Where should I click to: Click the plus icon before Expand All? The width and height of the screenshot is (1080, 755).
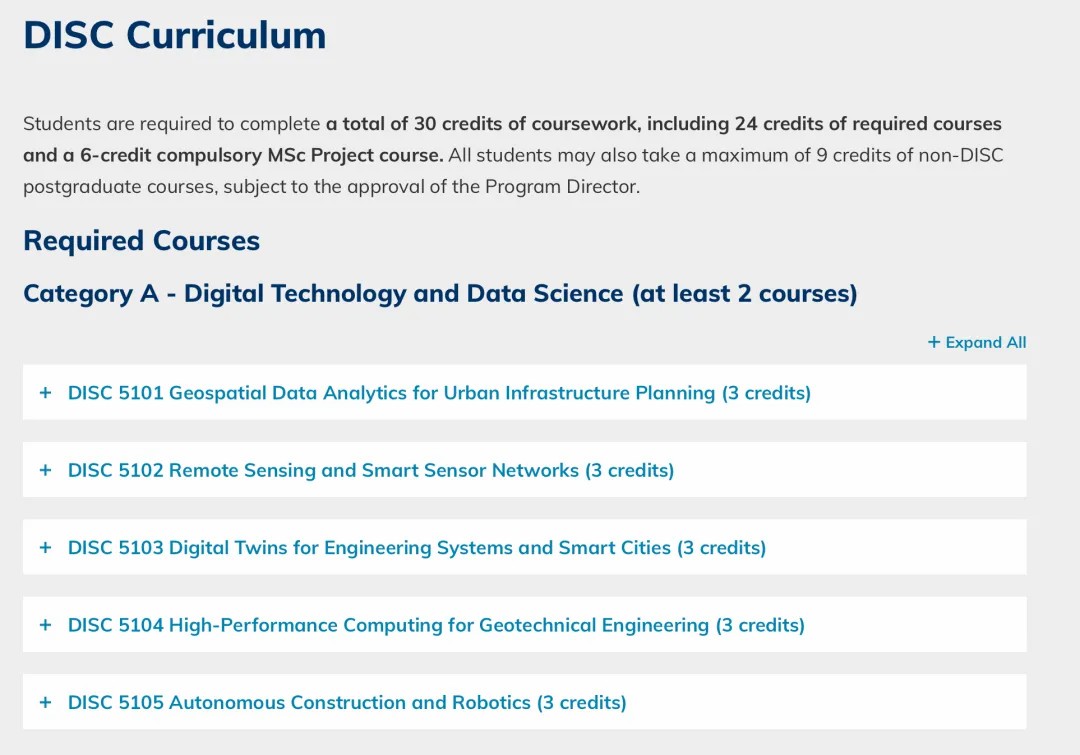pos(934,342)
